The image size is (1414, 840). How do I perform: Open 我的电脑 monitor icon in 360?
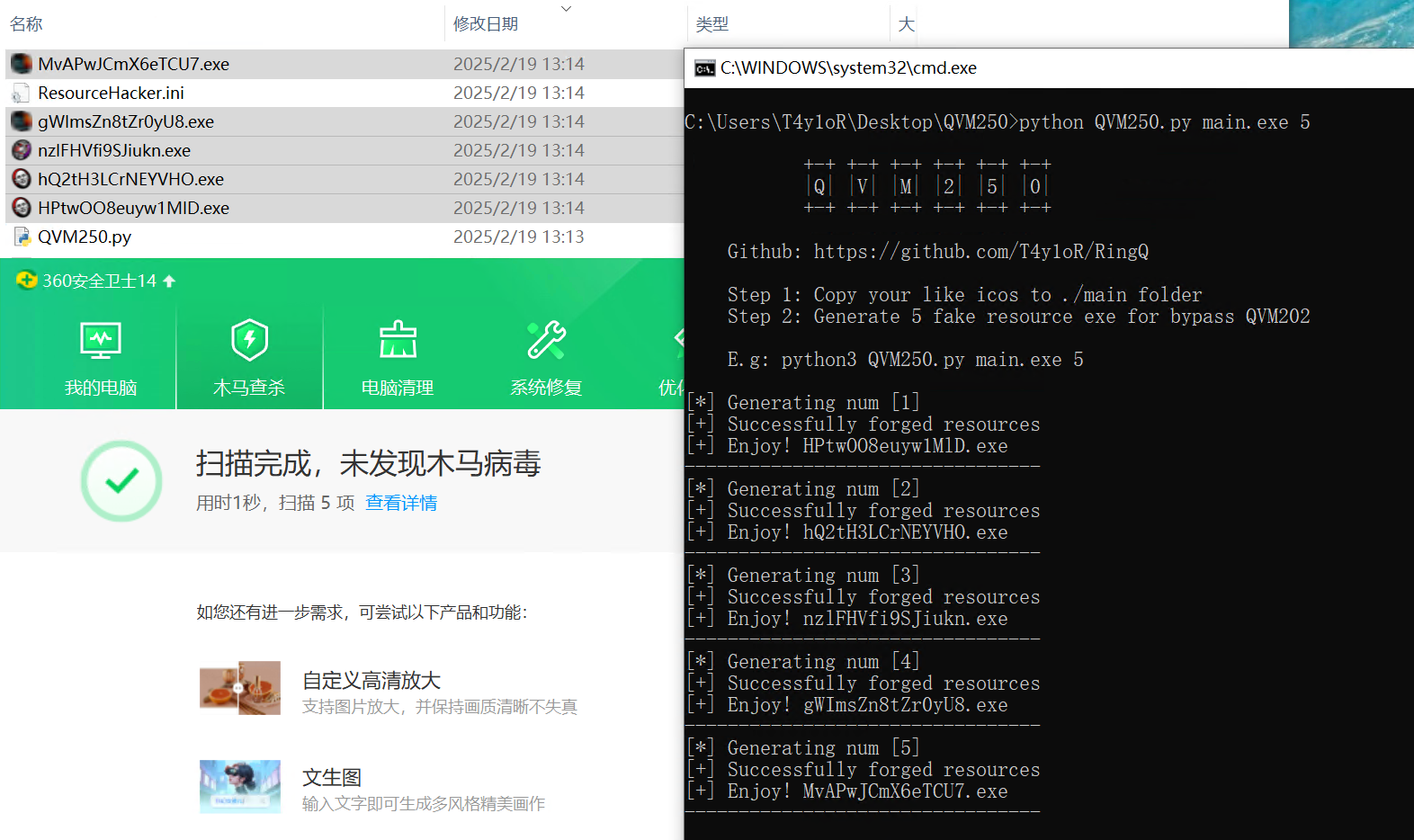(101, 341)
